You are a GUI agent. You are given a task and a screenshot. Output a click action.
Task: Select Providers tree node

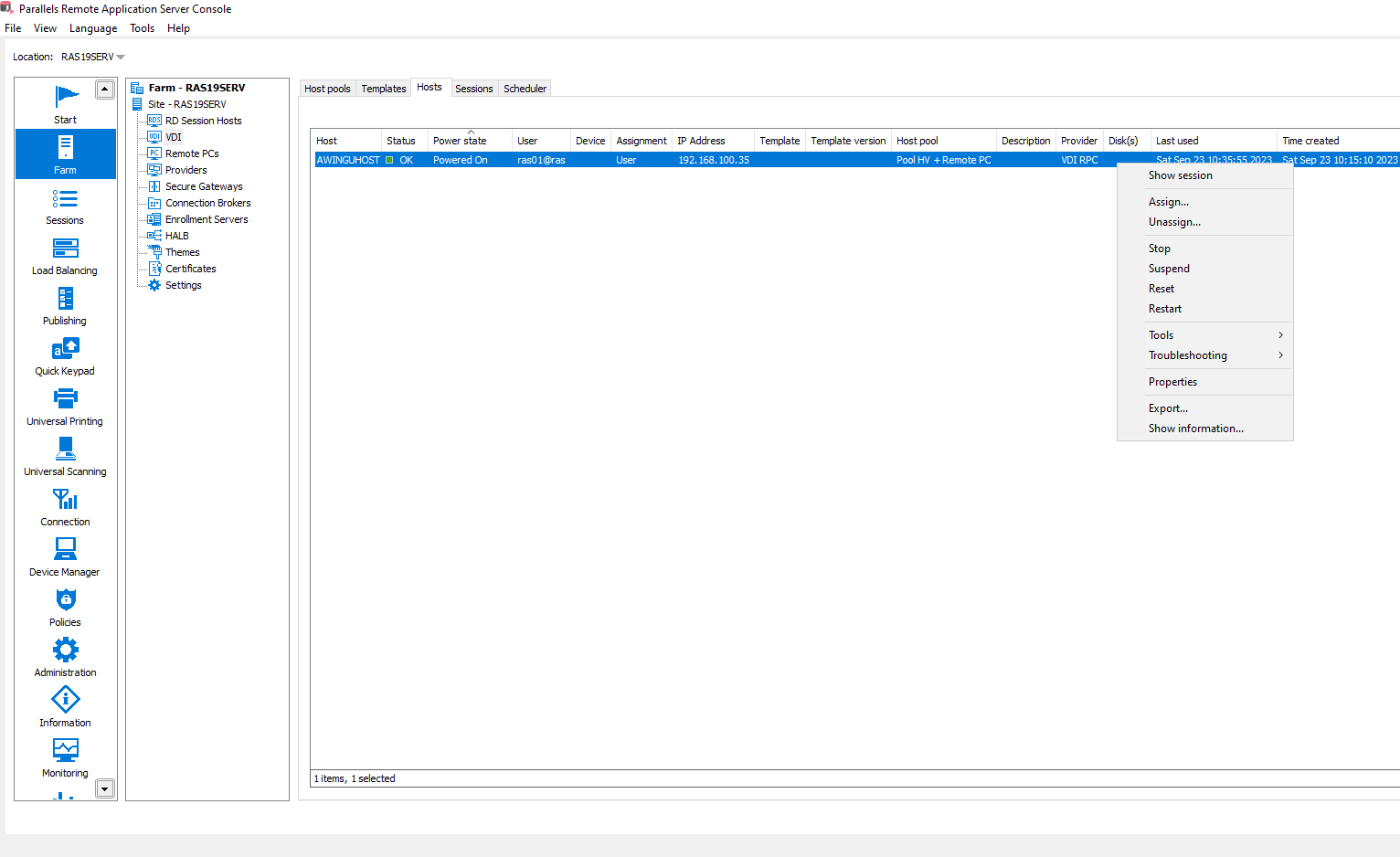pyautogui.click(x=186, y=170)
